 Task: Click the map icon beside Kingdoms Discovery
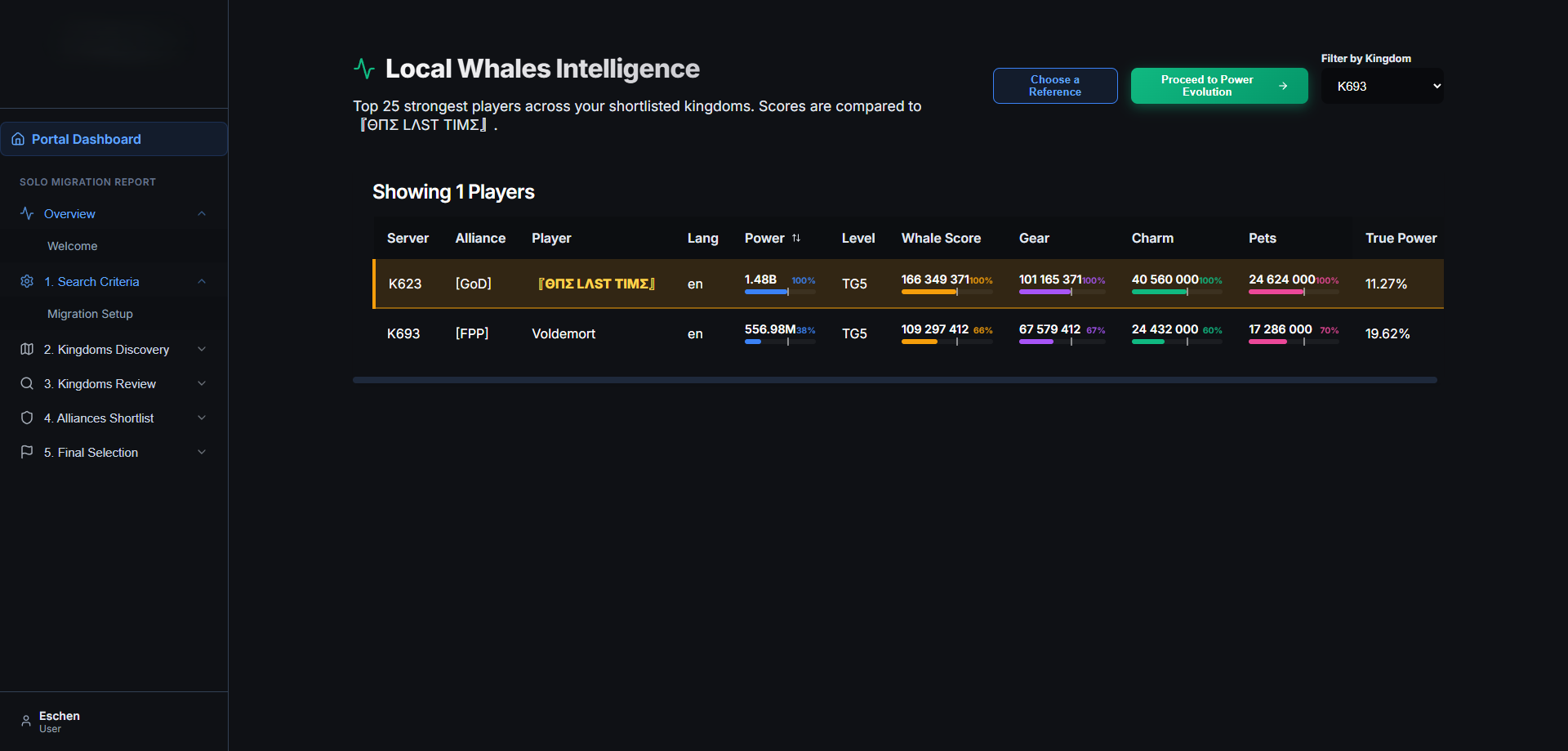click(27, 349)
